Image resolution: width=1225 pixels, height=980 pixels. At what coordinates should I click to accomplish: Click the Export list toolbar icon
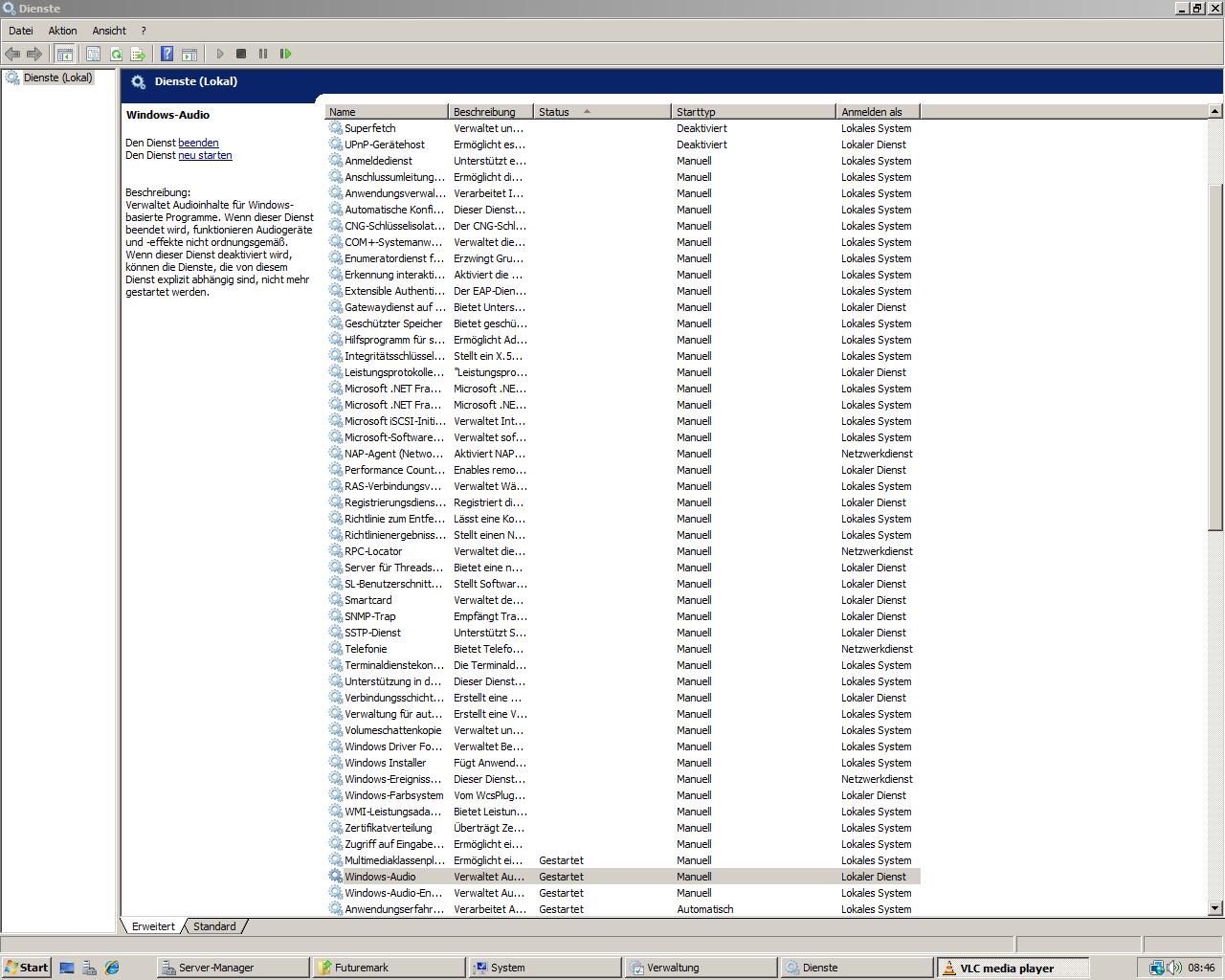138,55
